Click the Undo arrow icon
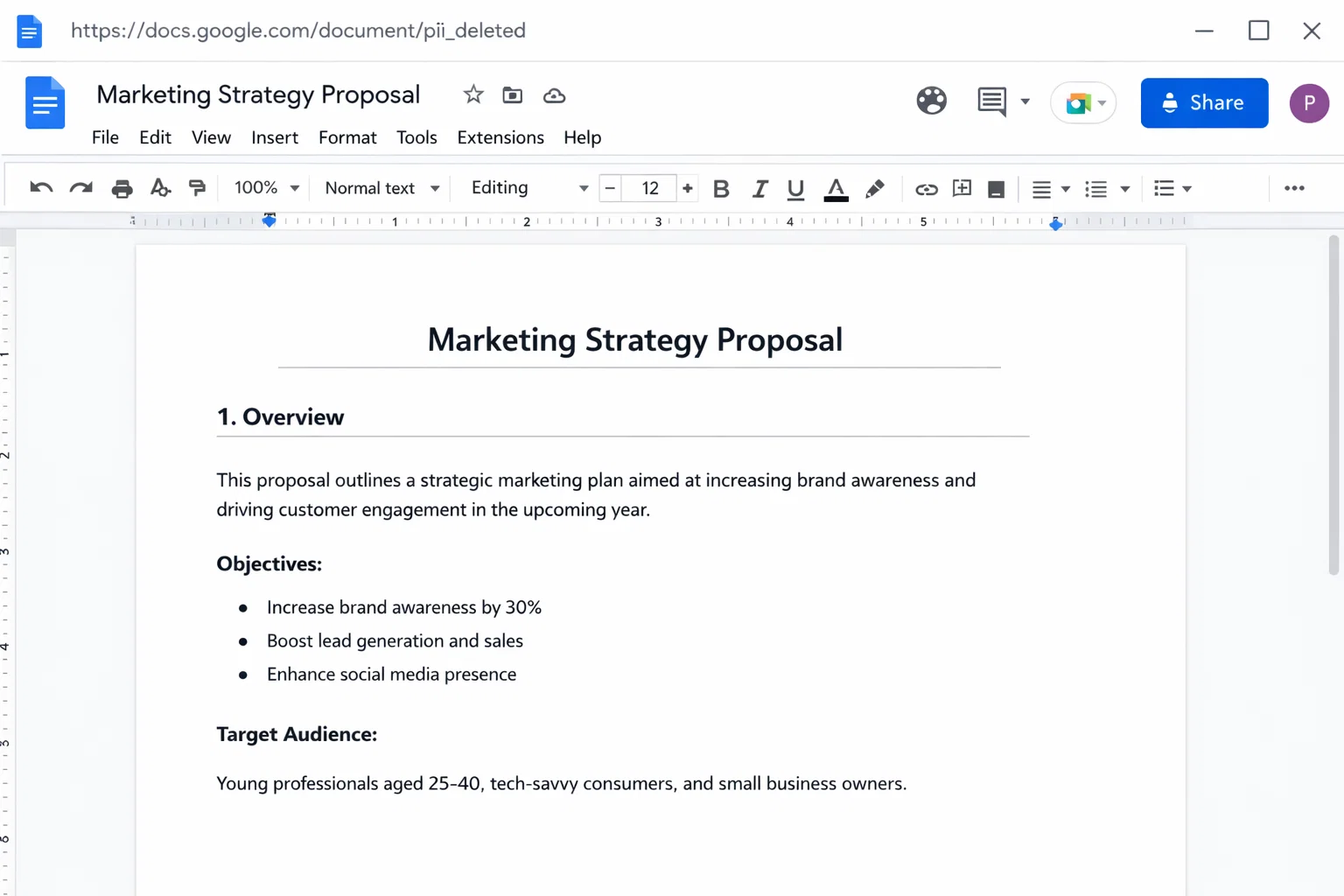 point(41,188)
